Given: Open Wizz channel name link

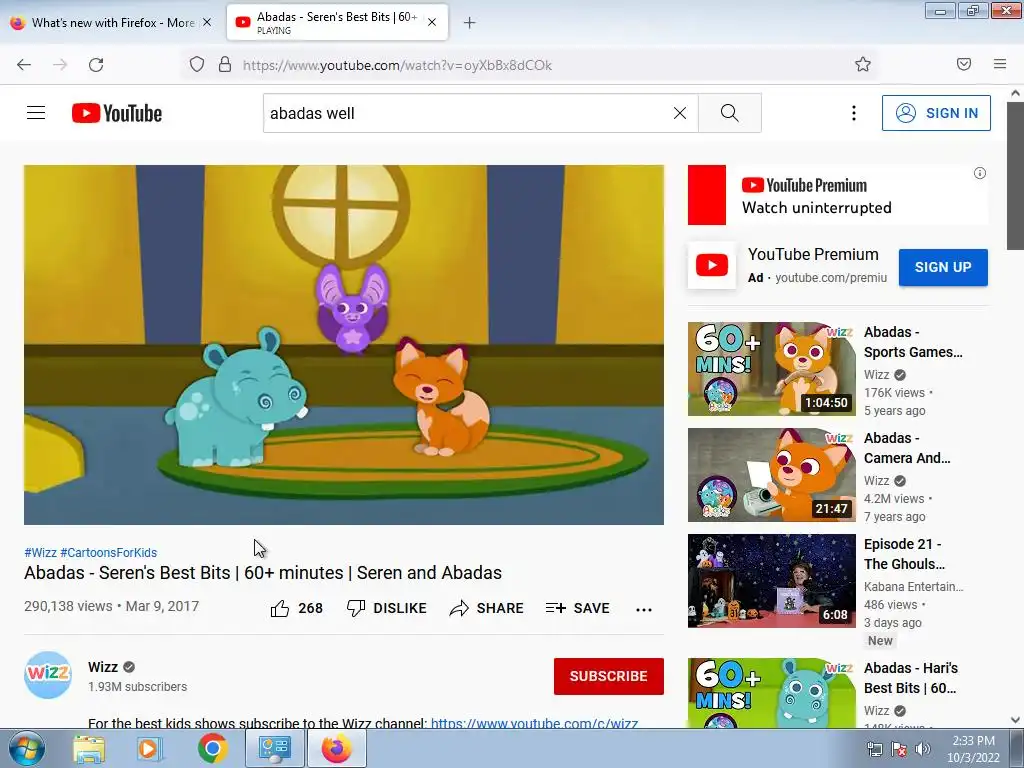Looking at the screenshot, I should tap(103, 667).
